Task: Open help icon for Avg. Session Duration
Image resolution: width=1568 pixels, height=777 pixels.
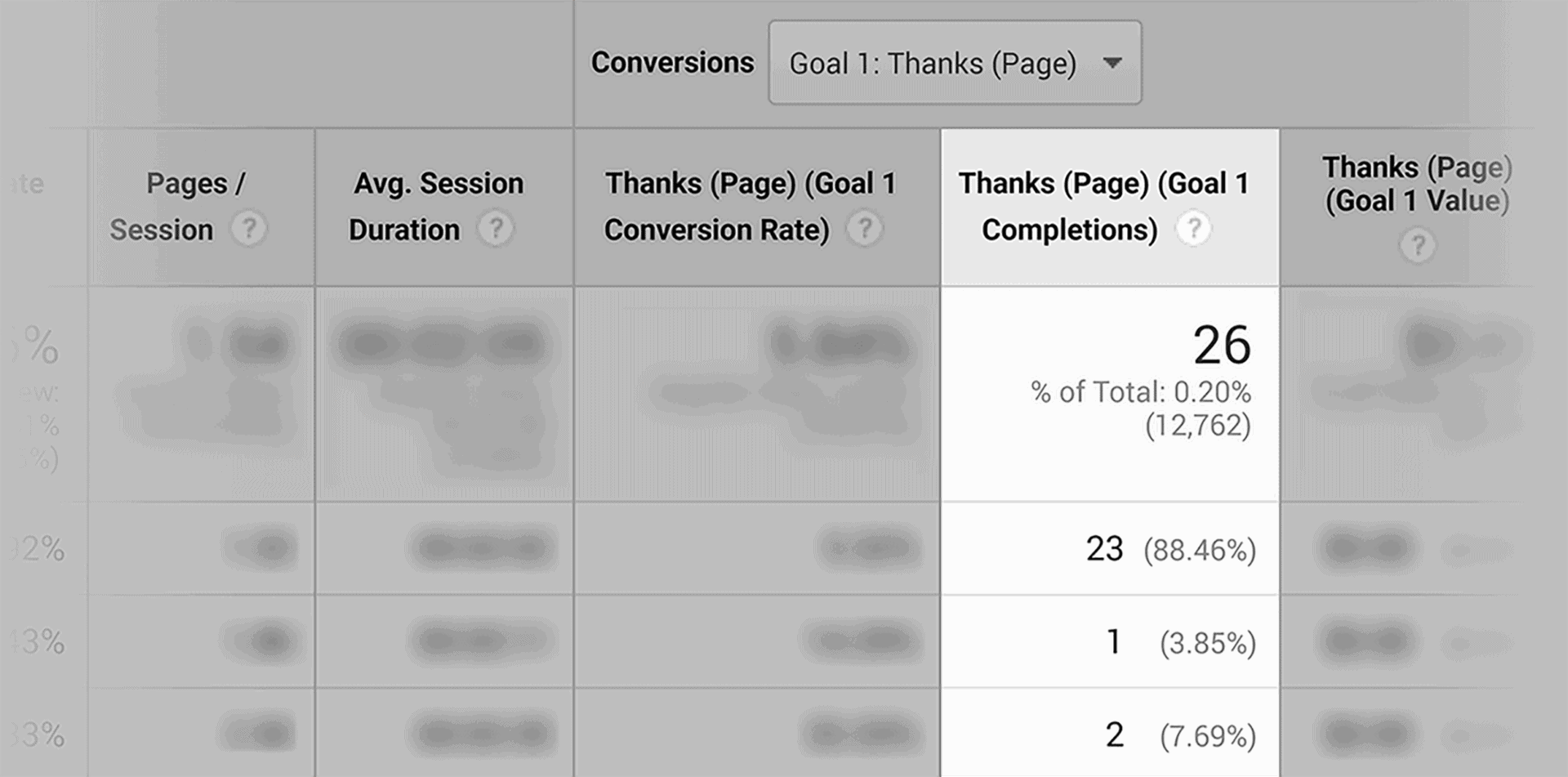Action: [495, 230]
